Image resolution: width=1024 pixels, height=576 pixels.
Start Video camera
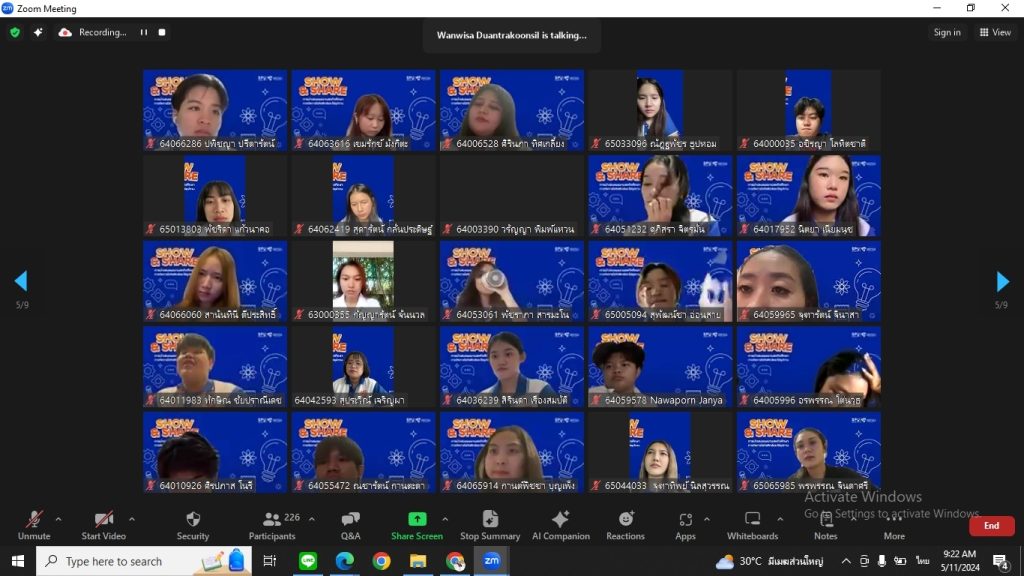103,526
